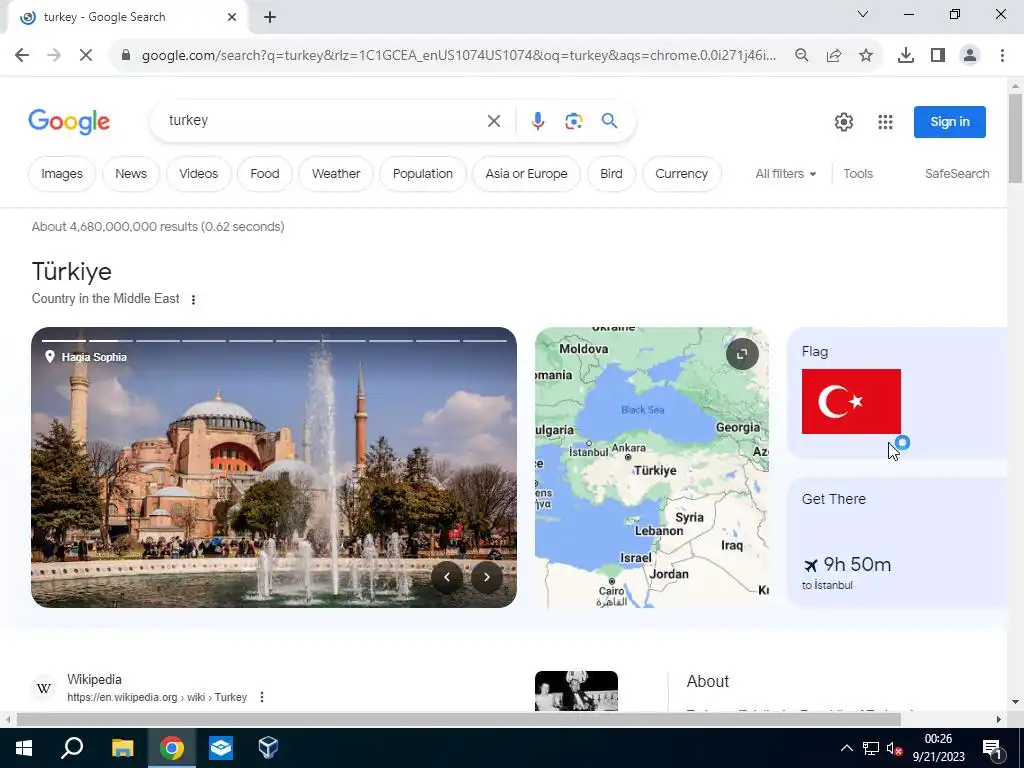The height and width of the screenshot is (768, 1024).
Task: Switch to the Images filter
Action: pyautogui.click(x=62, y=174)
